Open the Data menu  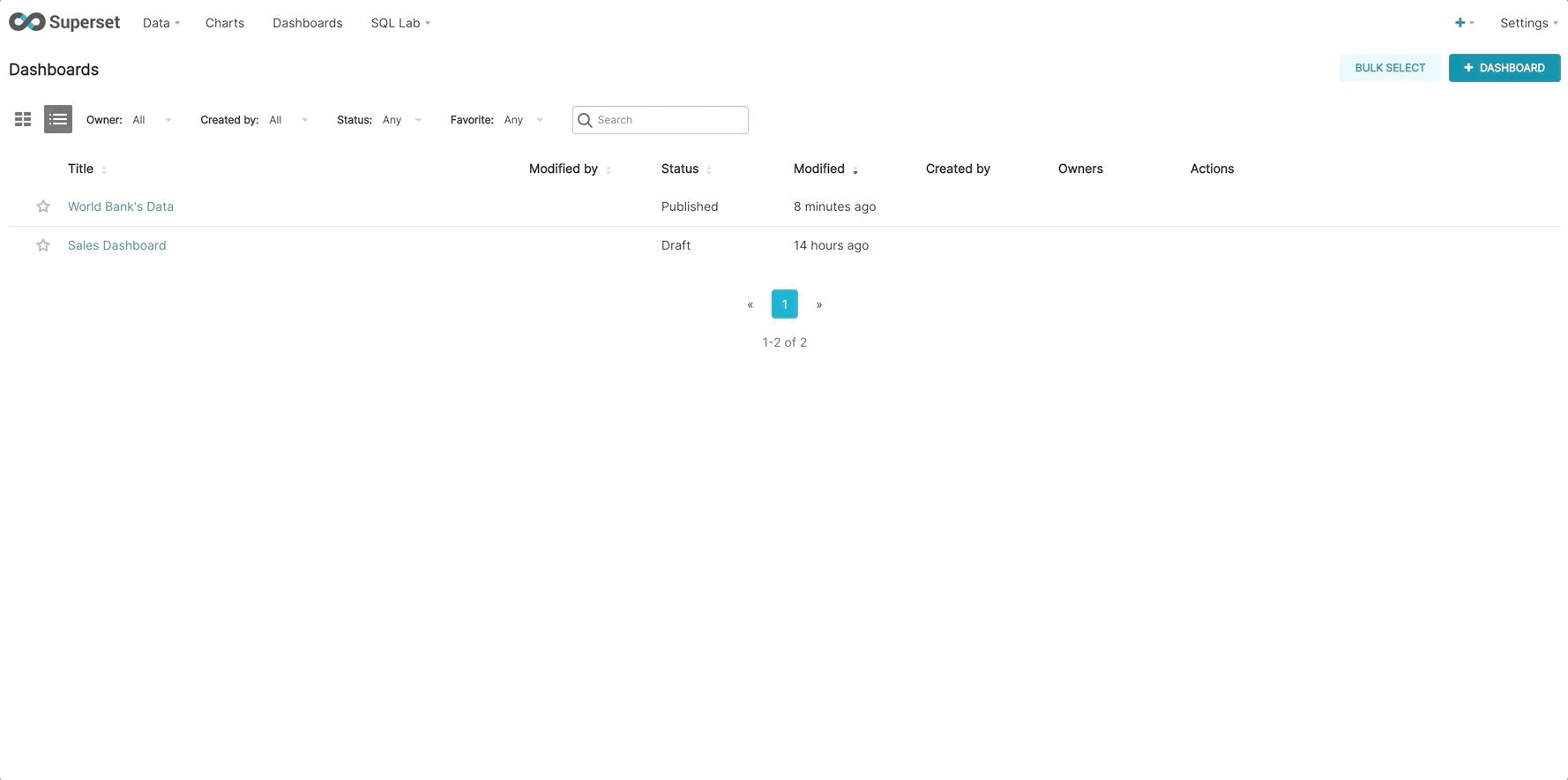click(x=161, y=23)
